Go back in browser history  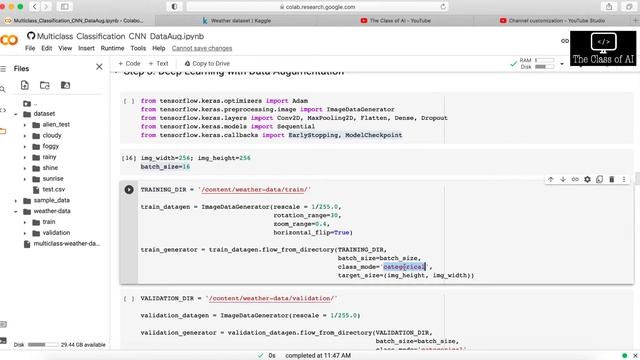coord(35,7)
